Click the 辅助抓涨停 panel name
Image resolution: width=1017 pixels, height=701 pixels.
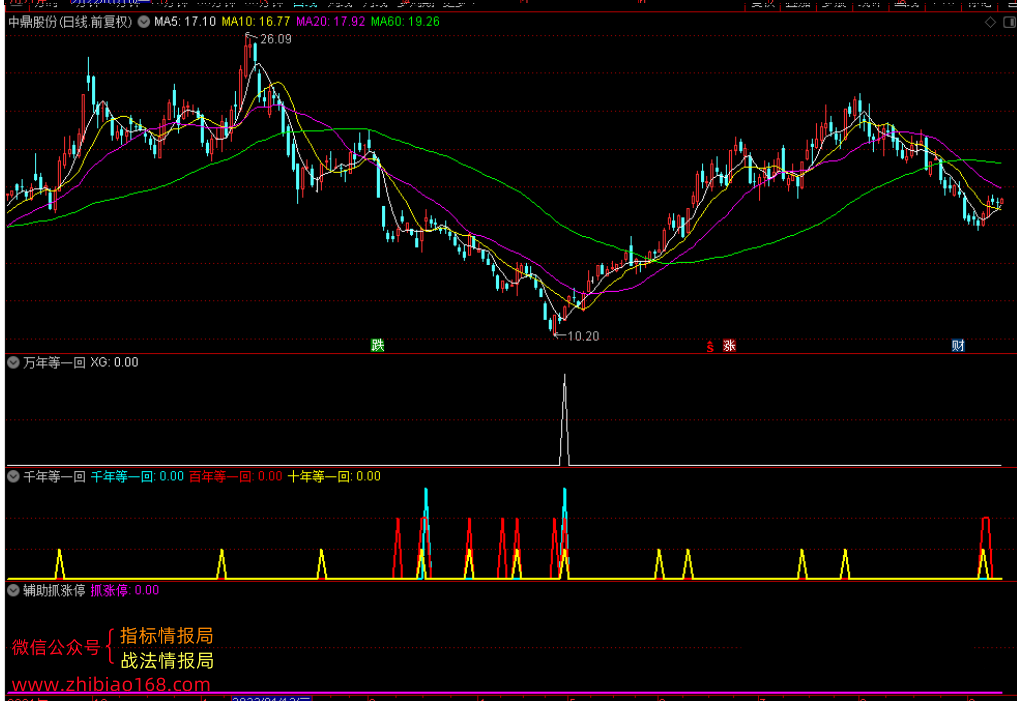click(x=54, y=590)
